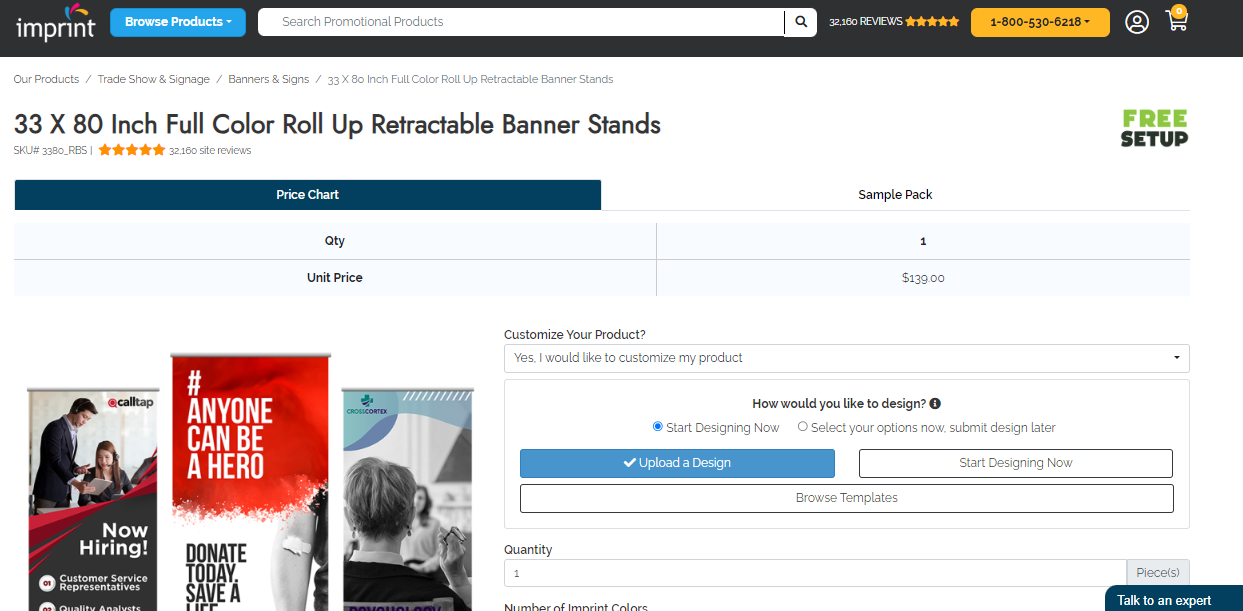Select submit design later radio option
Screen dimensions: 1243x611
click(x=803, y=427)
